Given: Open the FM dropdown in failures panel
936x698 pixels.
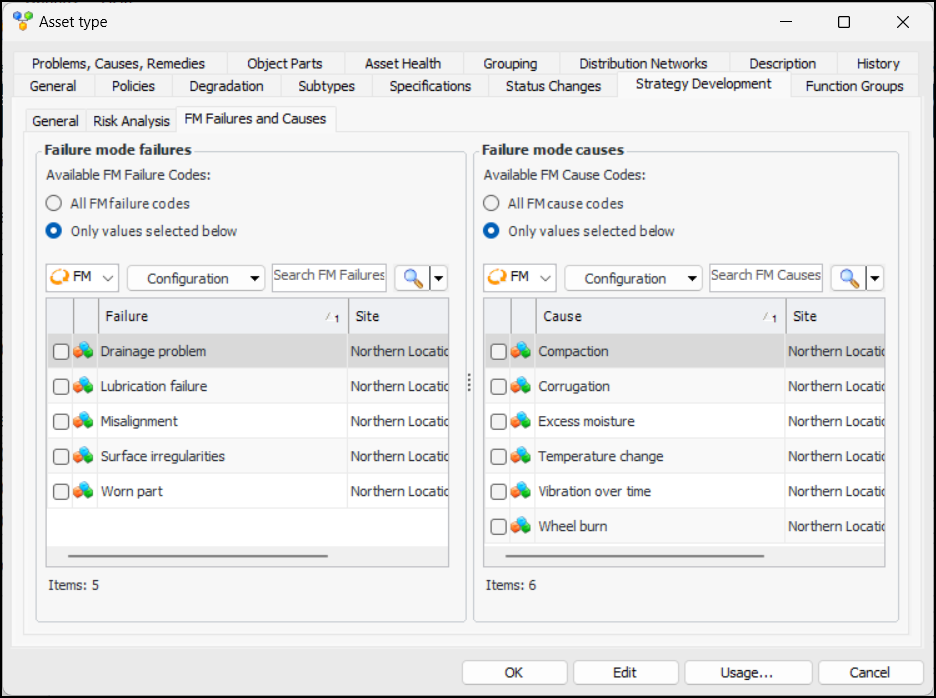Looking at the screenshot, I should tap(82, 278).
